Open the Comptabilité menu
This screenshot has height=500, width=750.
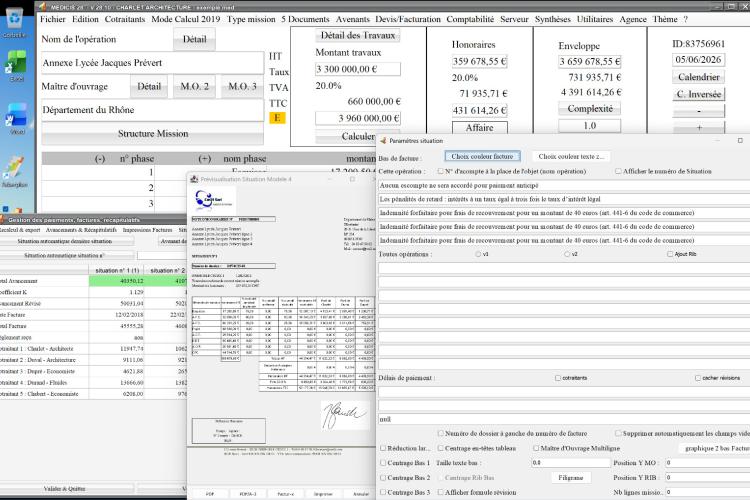(470, 19)
